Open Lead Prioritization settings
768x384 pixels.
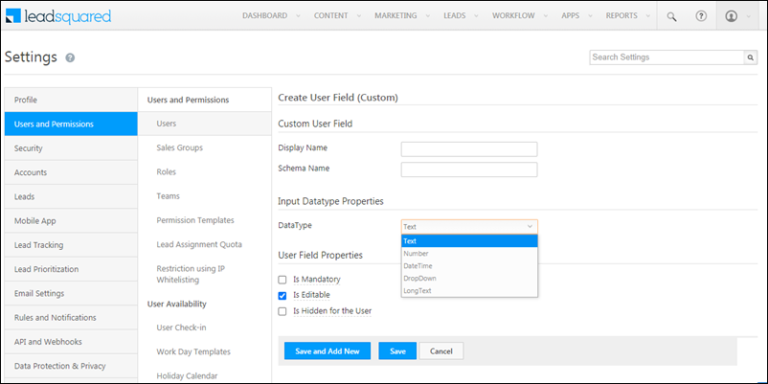[x=71, y=269]
